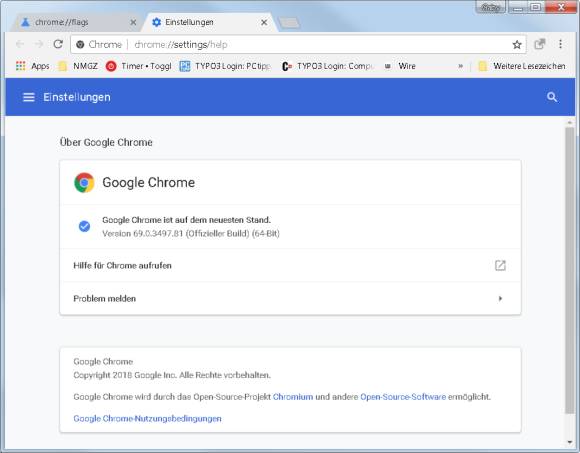Viewport: 580px width, 453px height.
Task: Reload the page using the refresh icon
Action: pos(58,44)
